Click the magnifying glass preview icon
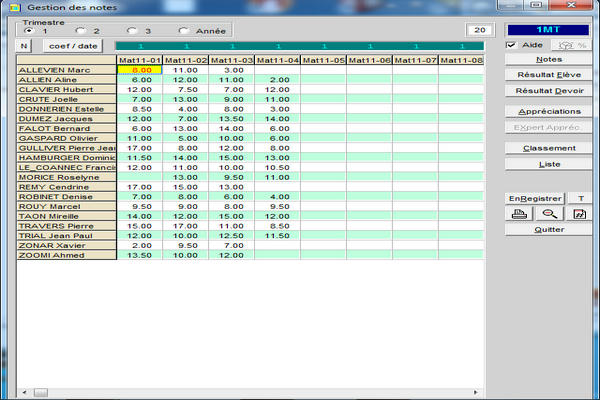This screenshot has width=600, height=400. point(549,214)
